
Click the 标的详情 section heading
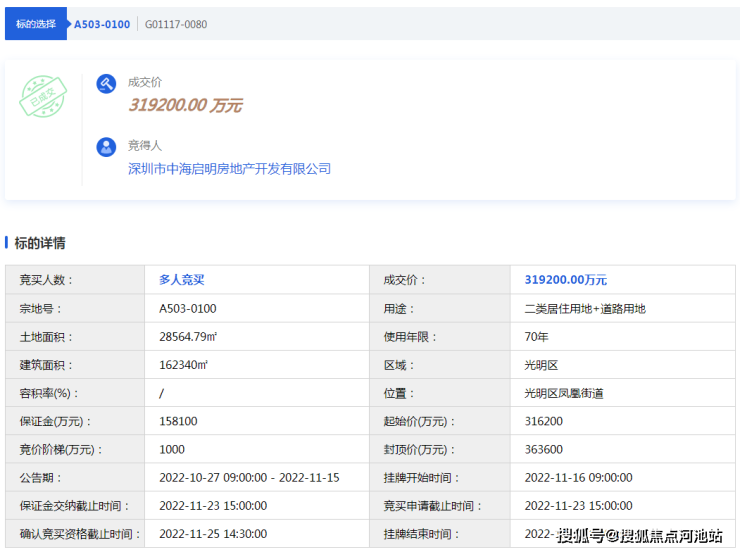(x=40, y=243)
